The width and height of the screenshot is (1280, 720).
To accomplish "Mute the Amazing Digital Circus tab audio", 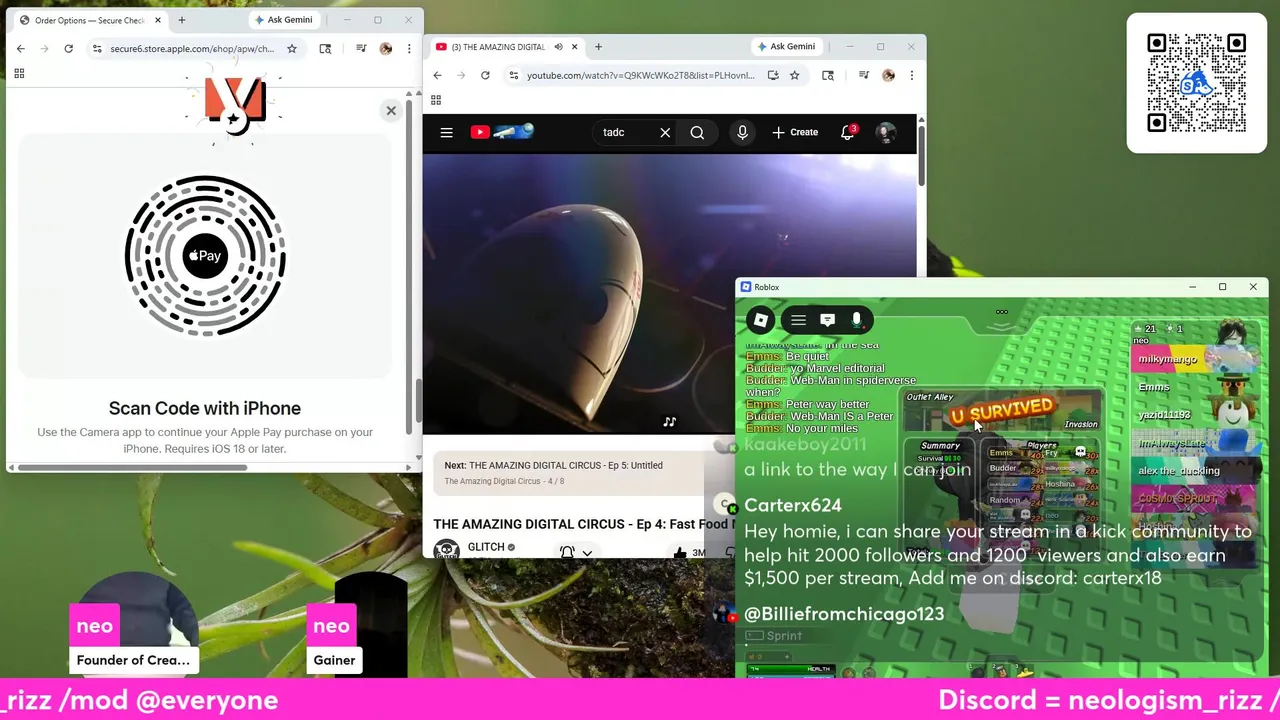I will click(x=558, y=47).
